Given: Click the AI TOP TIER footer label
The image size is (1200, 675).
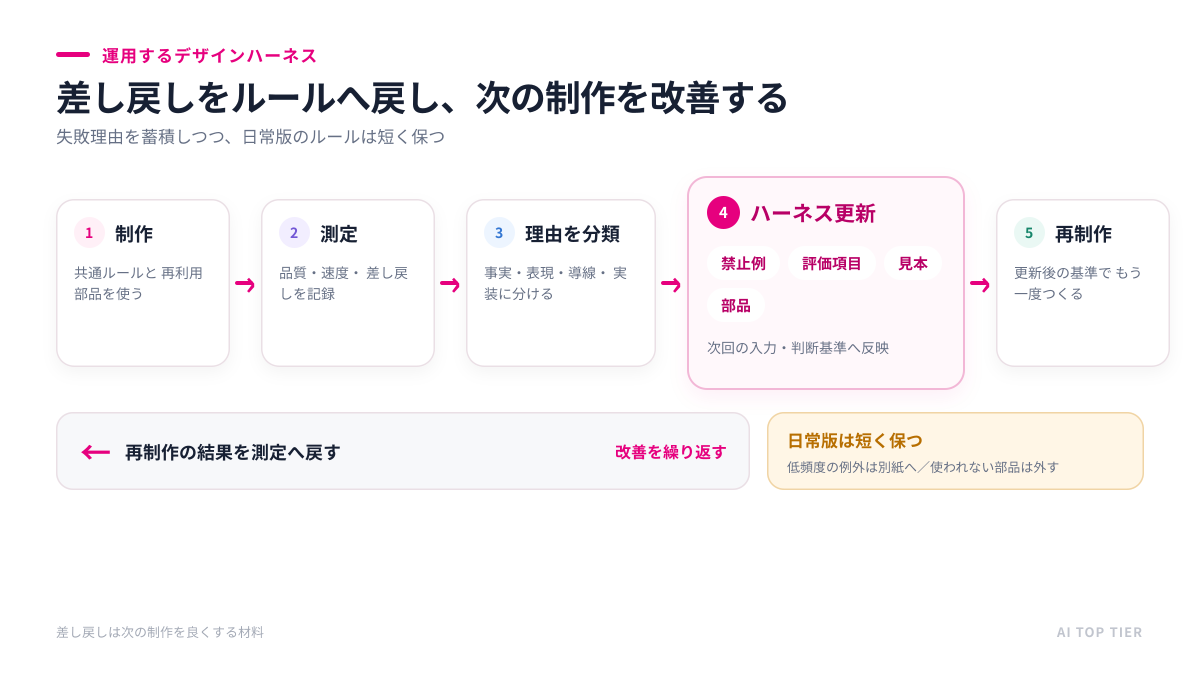Looking at the screenshot, I should pos(1100,632).
